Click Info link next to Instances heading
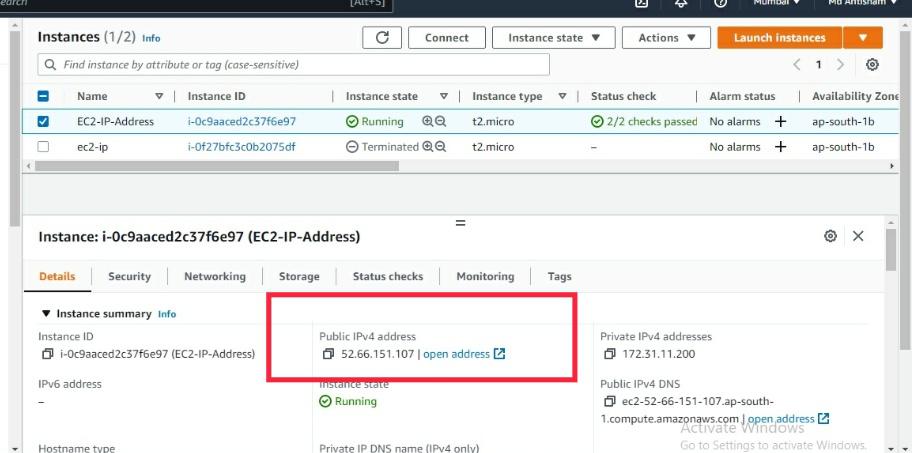 [151, 38]
